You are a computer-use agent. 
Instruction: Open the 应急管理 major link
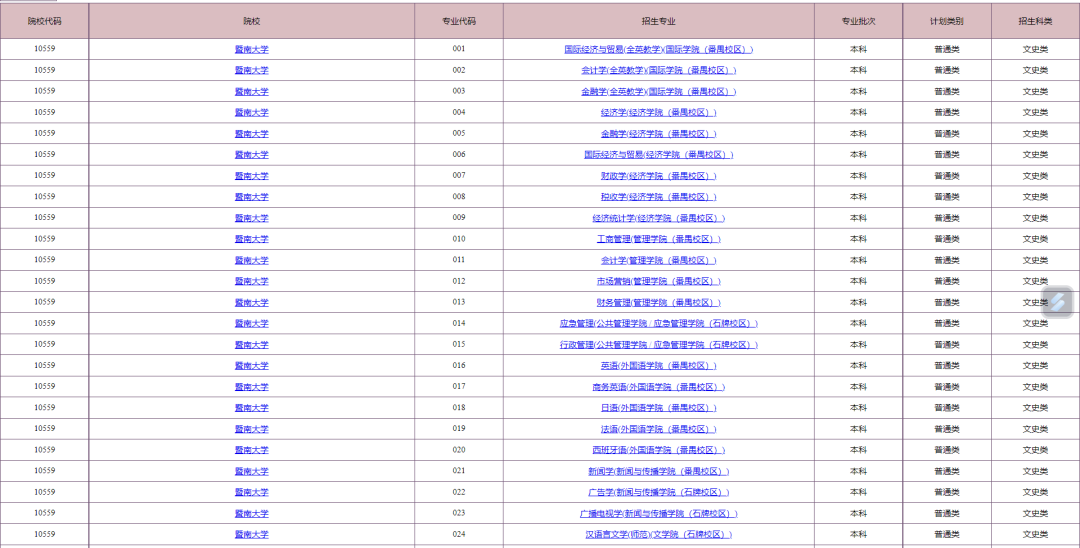point(658,324)
